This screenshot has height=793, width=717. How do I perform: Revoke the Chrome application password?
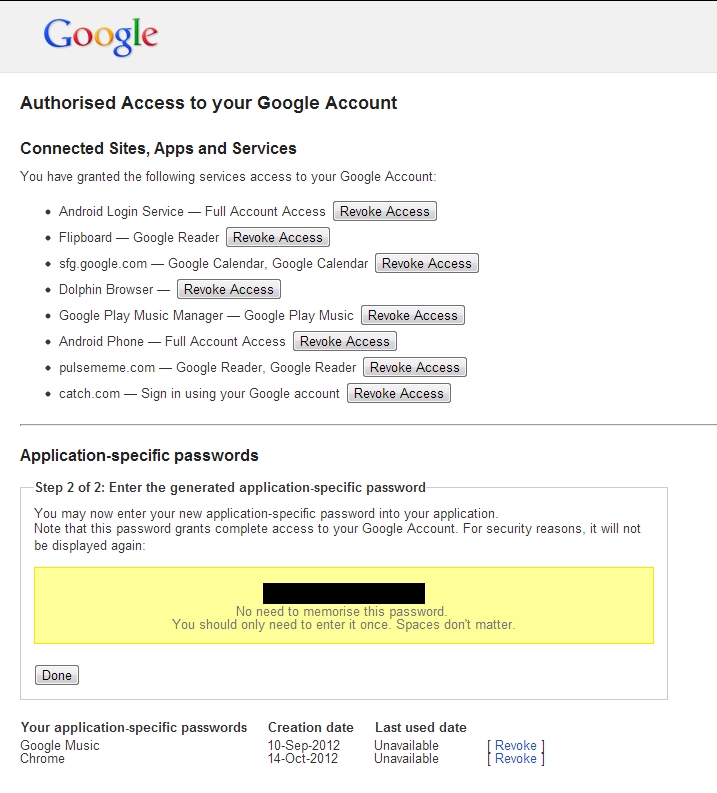515,759
